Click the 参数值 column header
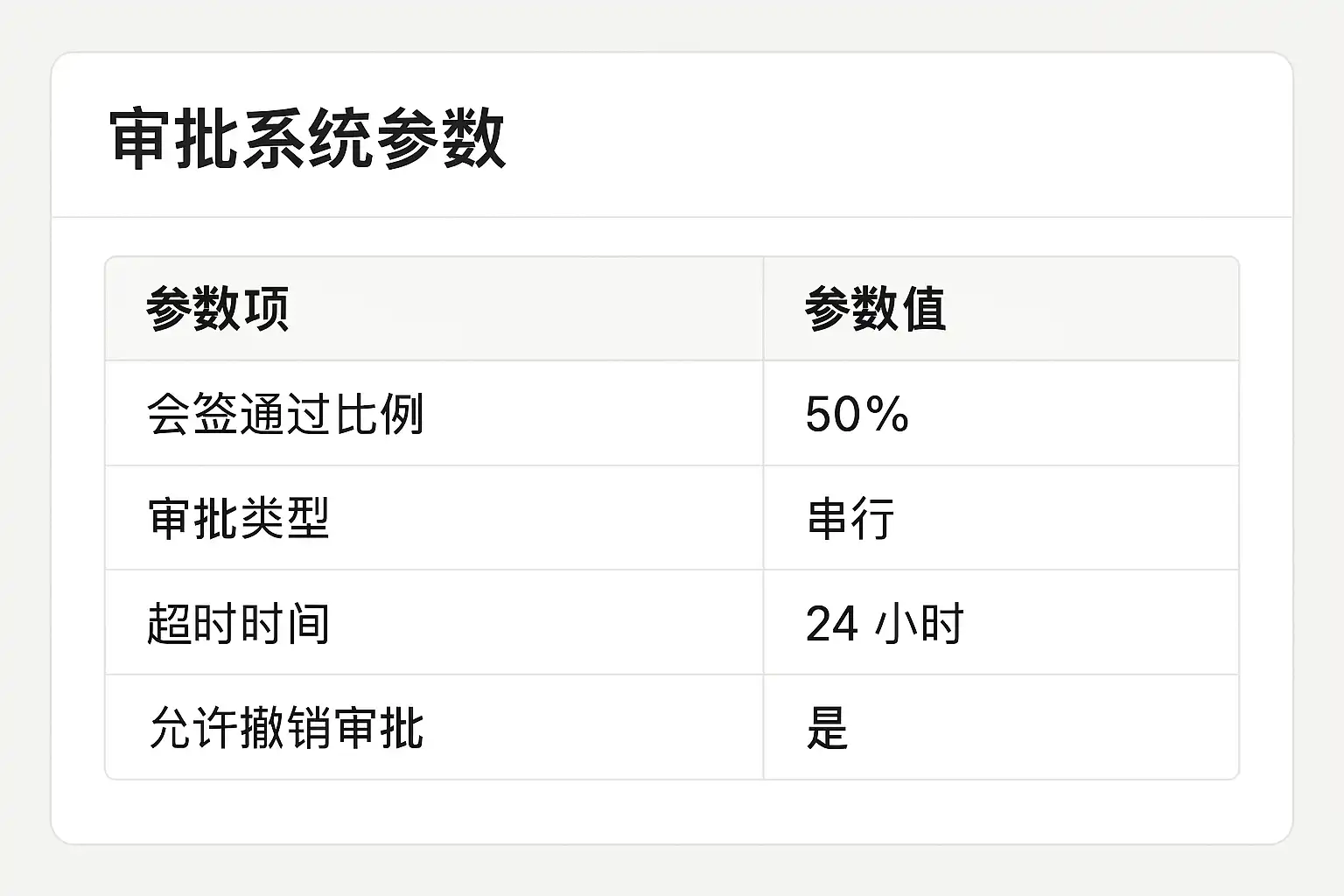Screen dimensions: 1344x896 (x=875, y=309)
